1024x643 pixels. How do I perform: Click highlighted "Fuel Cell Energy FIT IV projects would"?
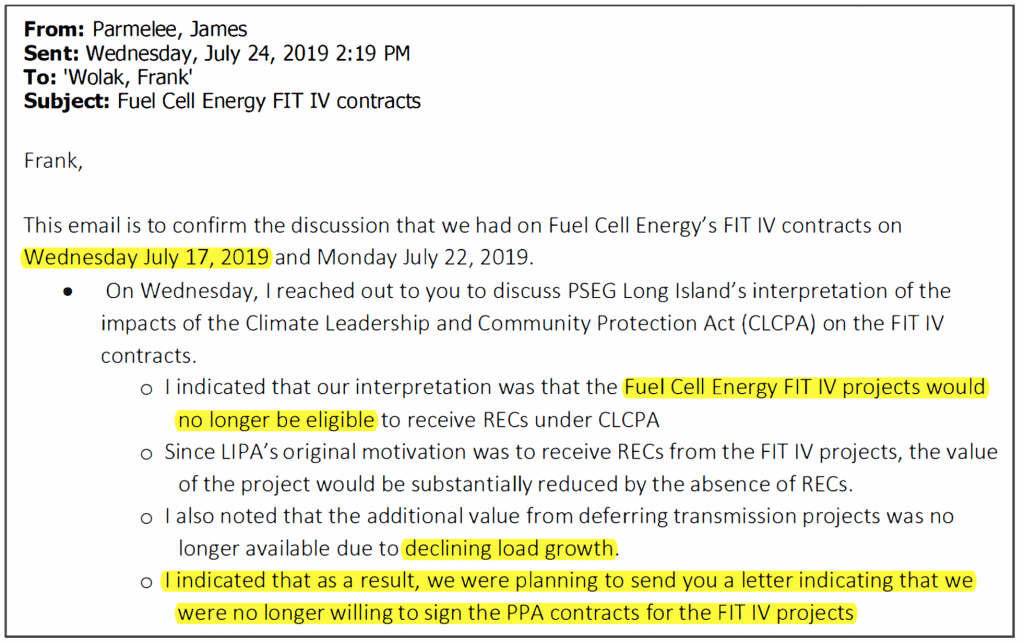804,387
